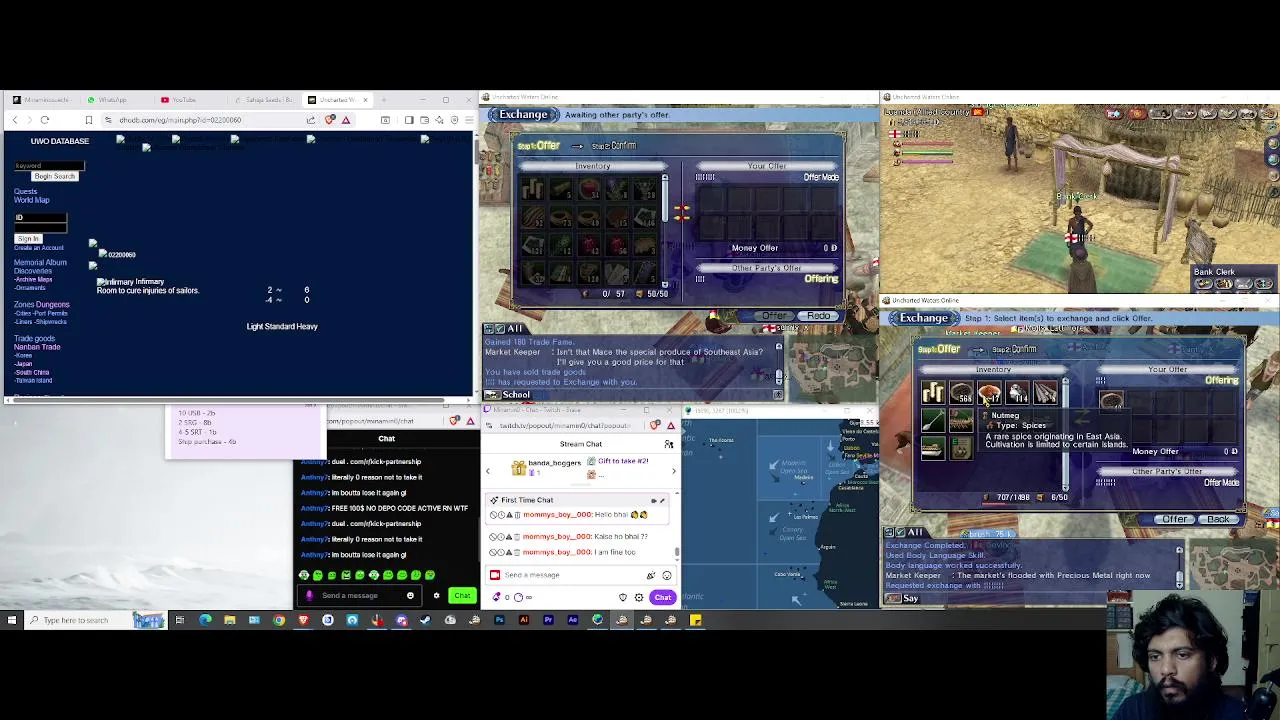Open Task View on taskbar
The image size is (1280, 720).
(180, 620)
